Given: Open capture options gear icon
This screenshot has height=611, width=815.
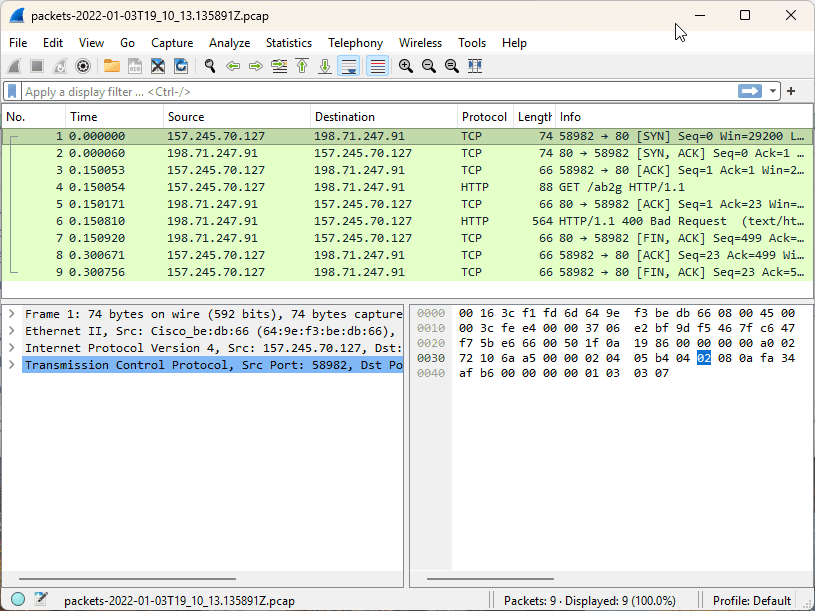Looking at the screenshot, I should 83,66.
